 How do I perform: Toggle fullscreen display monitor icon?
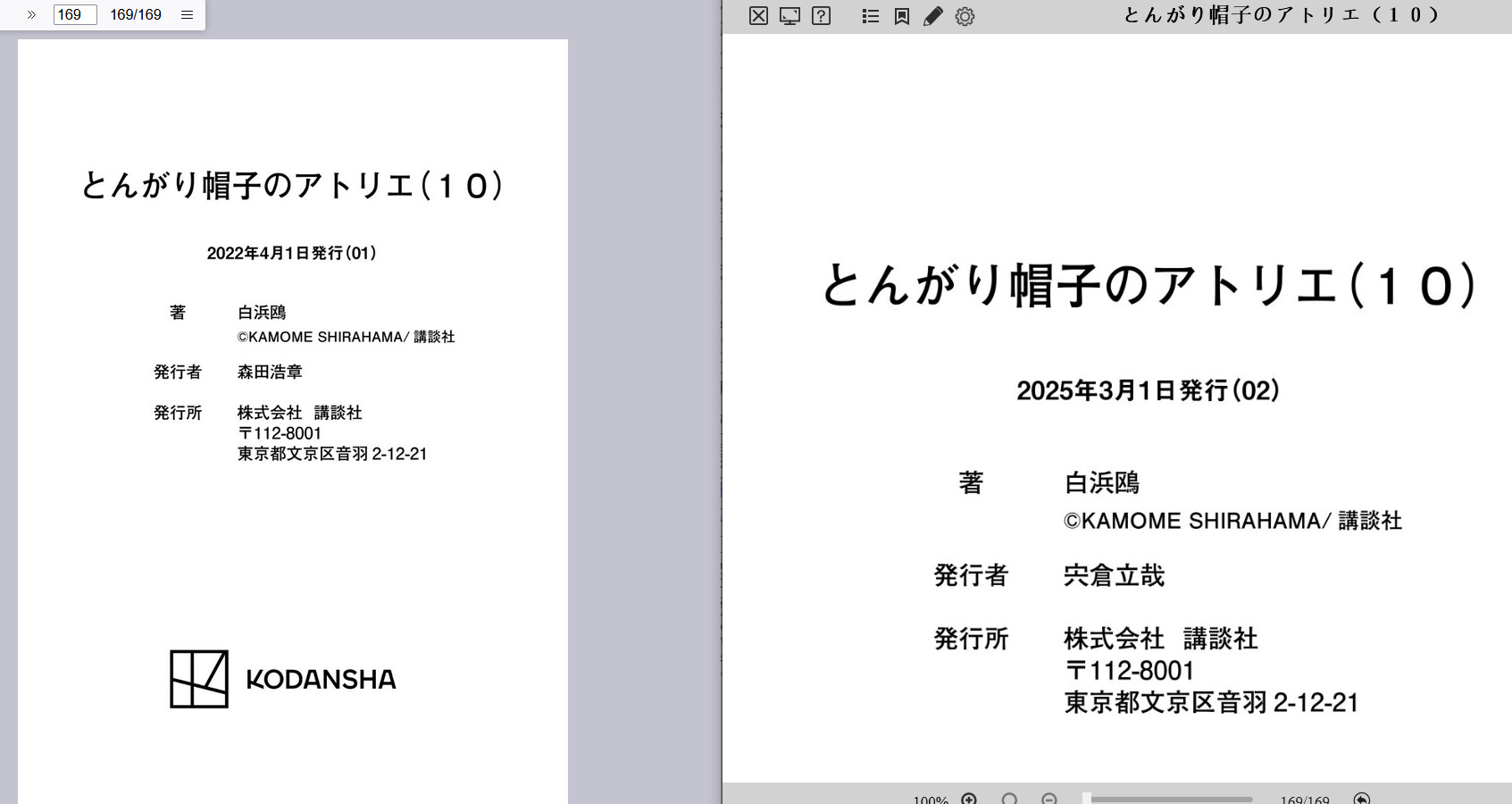coord(789,15)
